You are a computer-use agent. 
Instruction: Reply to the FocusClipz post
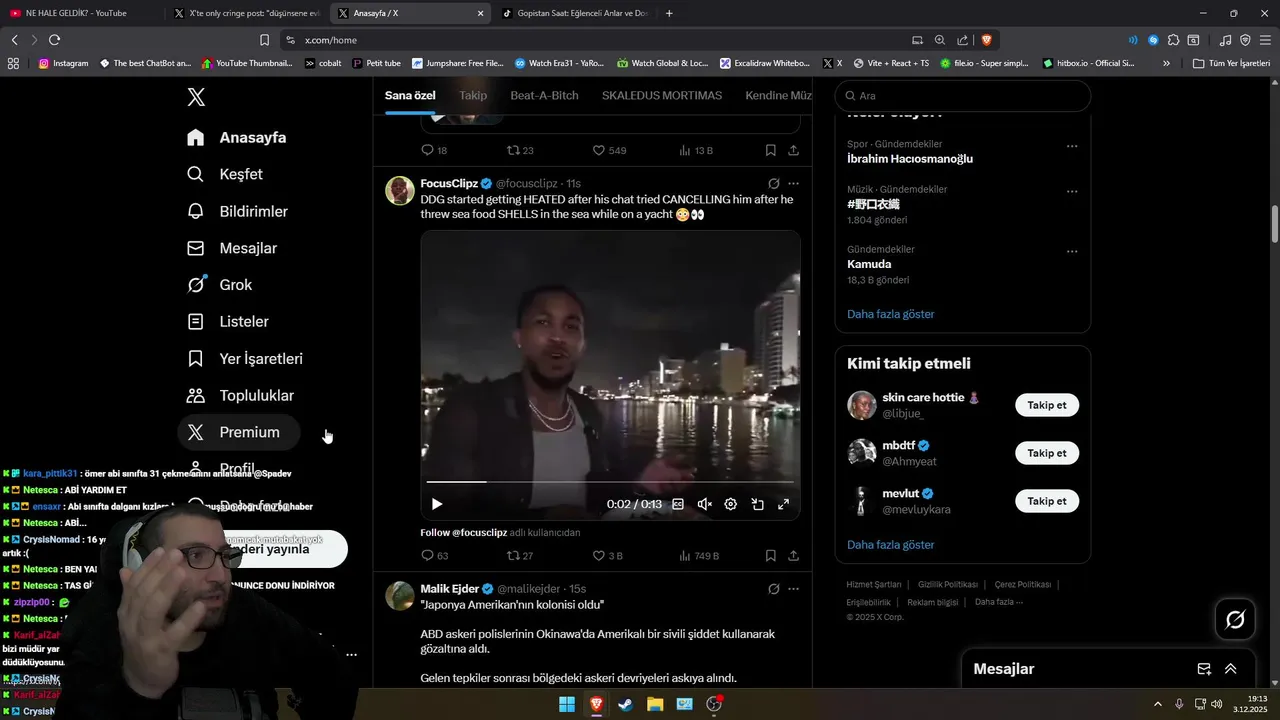click(x=435, y=555)
